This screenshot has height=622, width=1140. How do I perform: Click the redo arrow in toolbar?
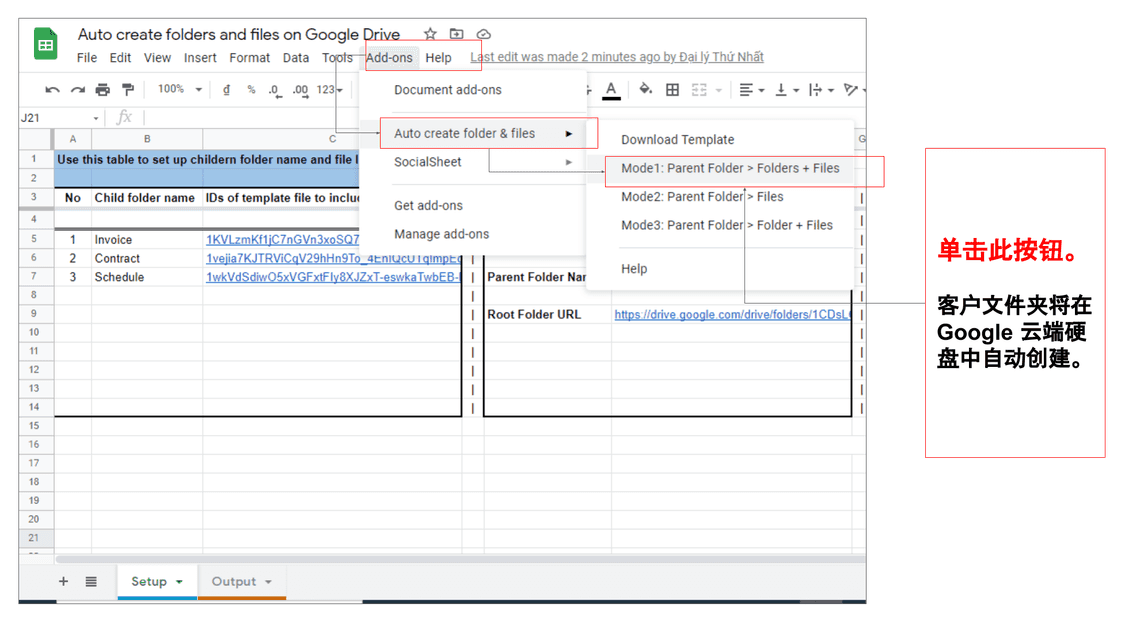click(x=77, y=90)
